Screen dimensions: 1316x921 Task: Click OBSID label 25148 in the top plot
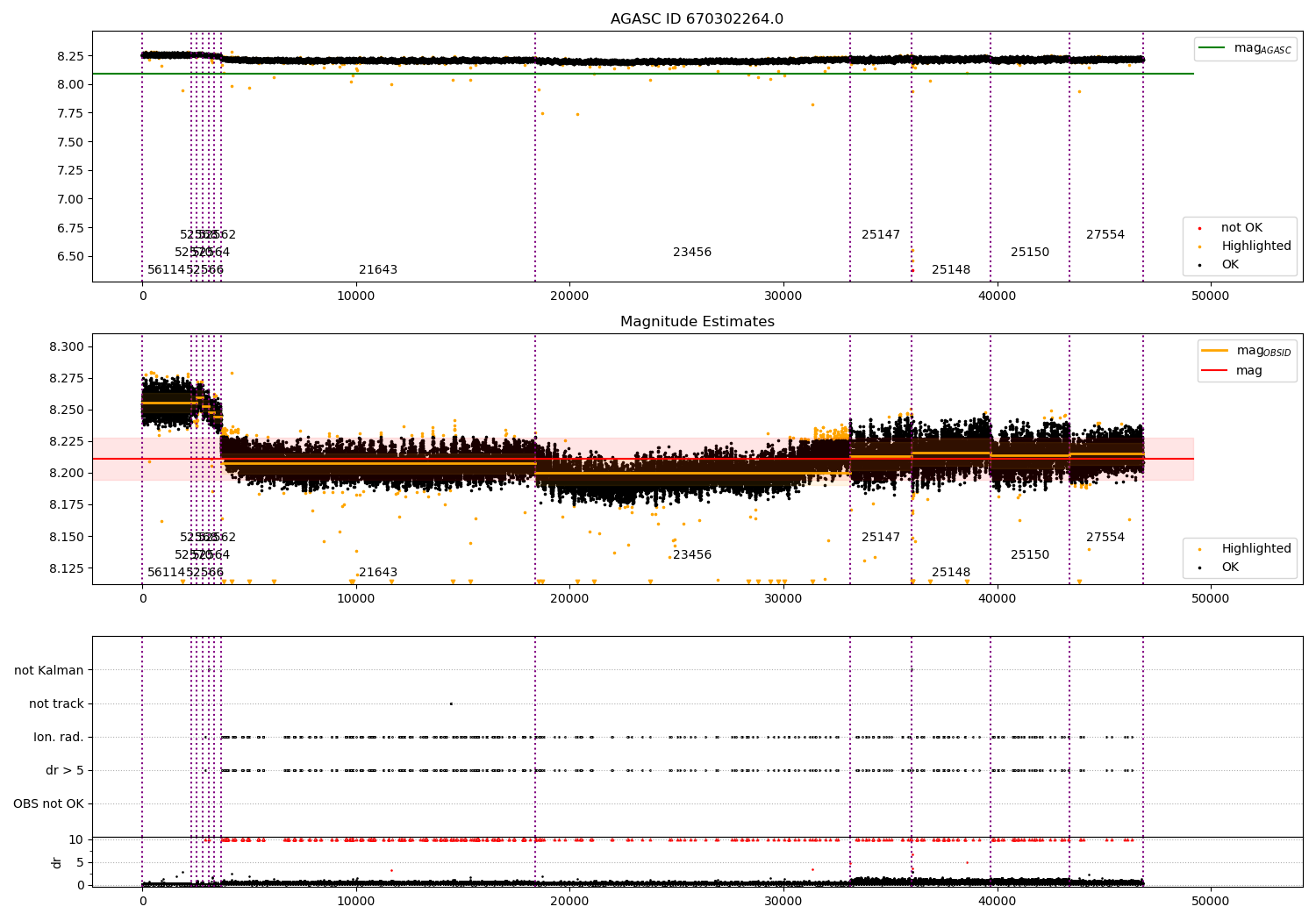pyautogui.click(x=951, y=270)
